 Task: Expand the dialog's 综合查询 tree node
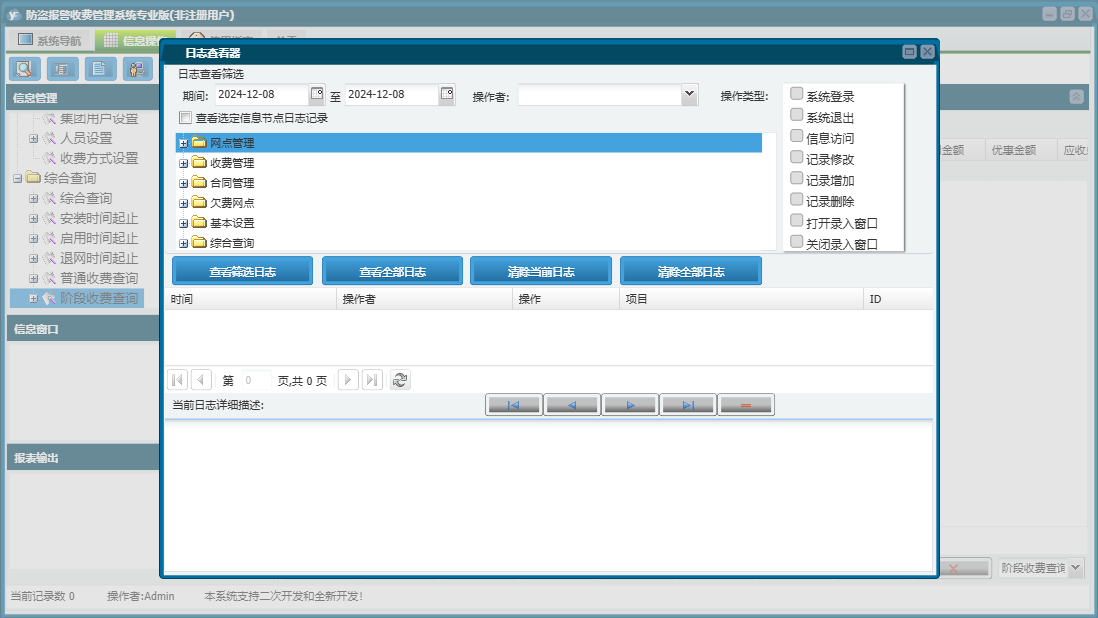coord(183,244)
